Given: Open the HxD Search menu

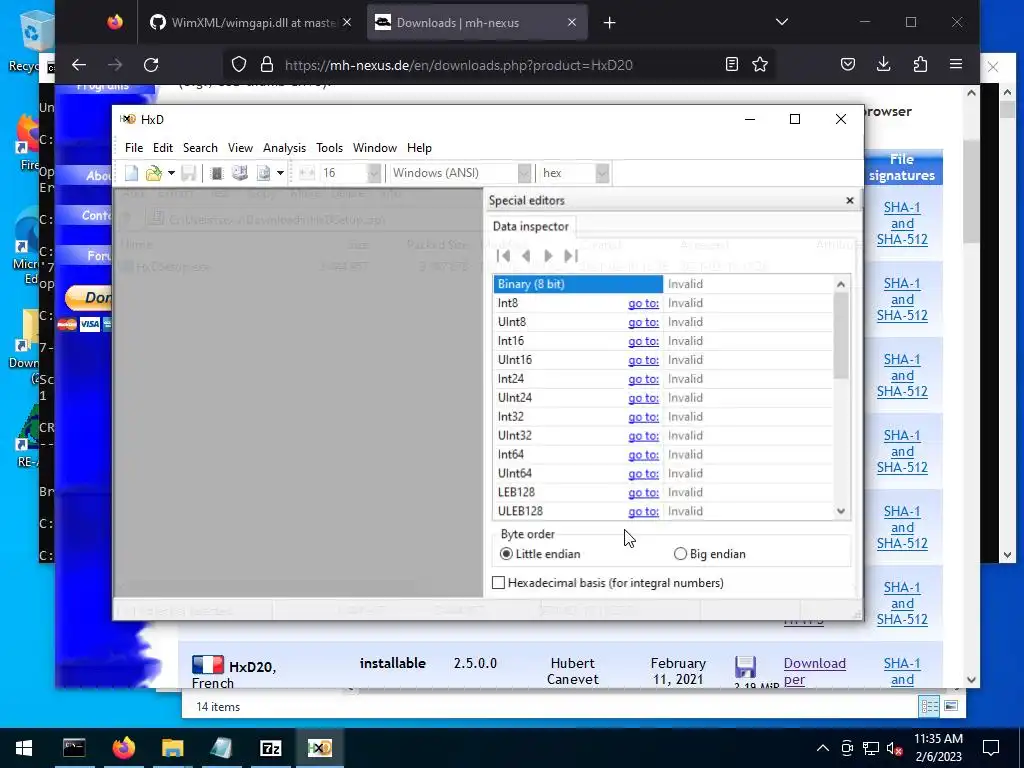Looking at the screenshot, I should pos(200,148).
